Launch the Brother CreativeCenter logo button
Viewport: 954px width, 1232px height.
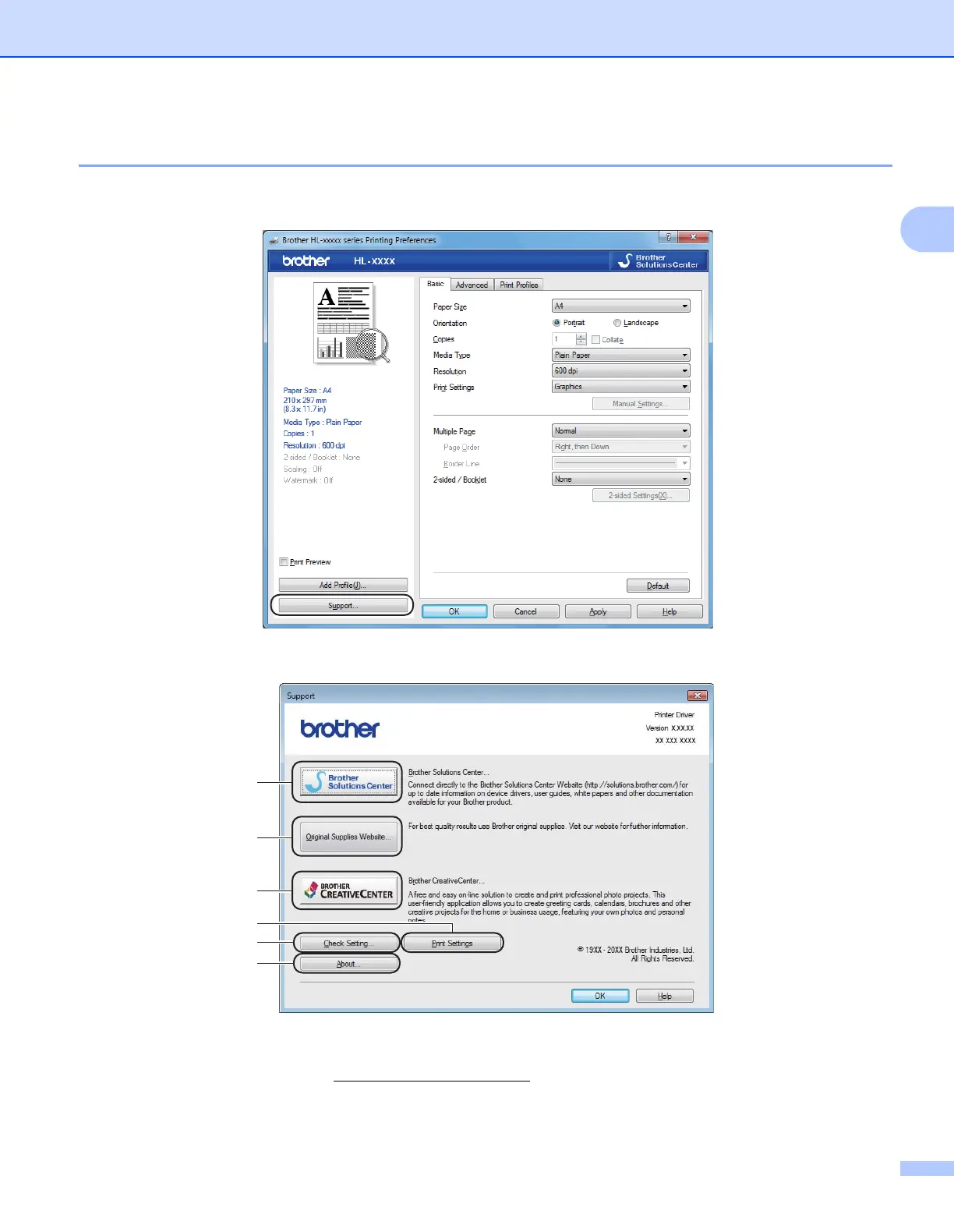[x=347, y=890]
